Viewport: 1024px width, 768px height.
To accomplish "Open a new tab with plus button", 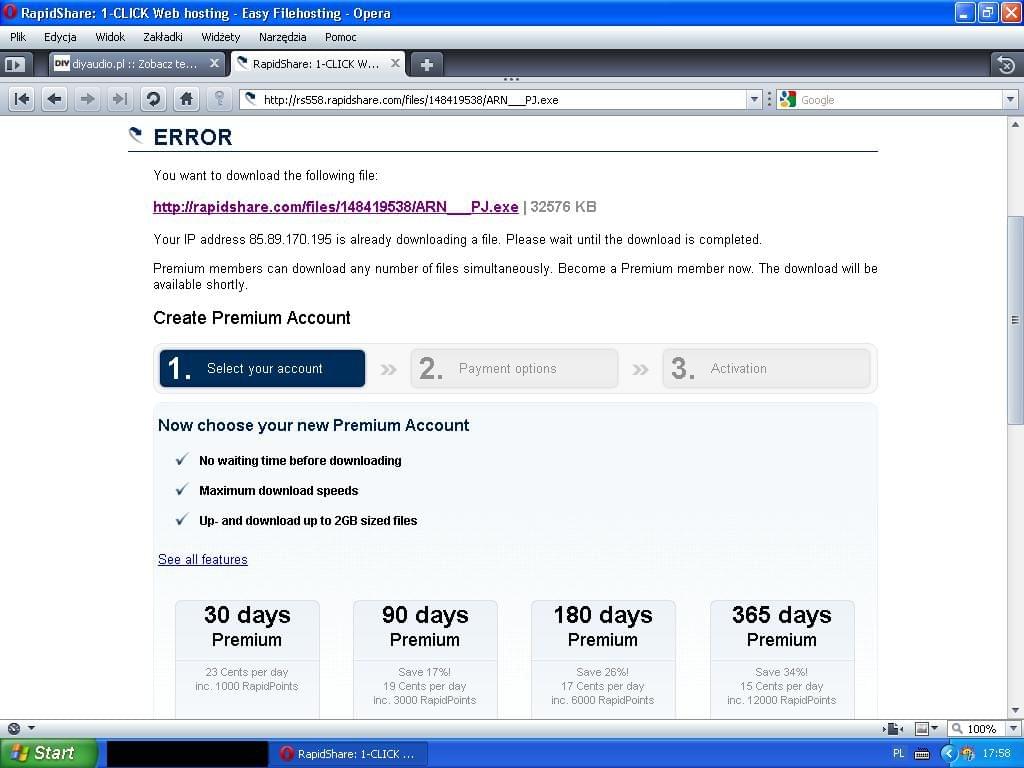I will point(426,64).
